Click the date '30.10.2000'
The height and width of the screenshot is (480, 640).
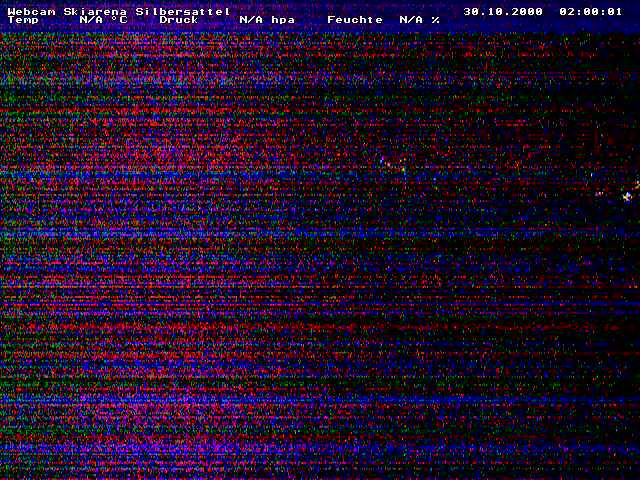click(503, 11)
